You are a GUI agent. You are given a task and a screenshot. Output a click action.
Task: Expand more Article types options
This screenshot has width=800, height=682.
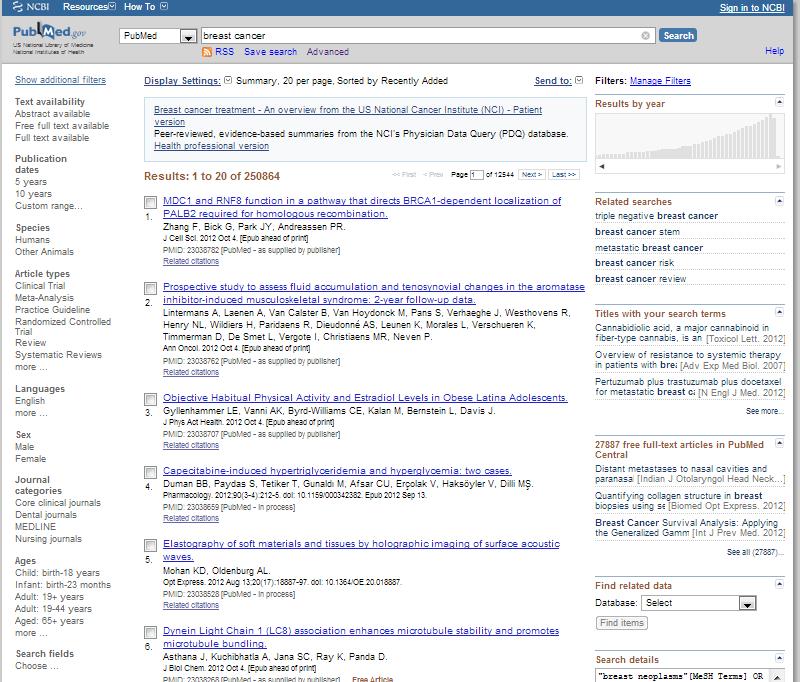click(x=31, y=367)
